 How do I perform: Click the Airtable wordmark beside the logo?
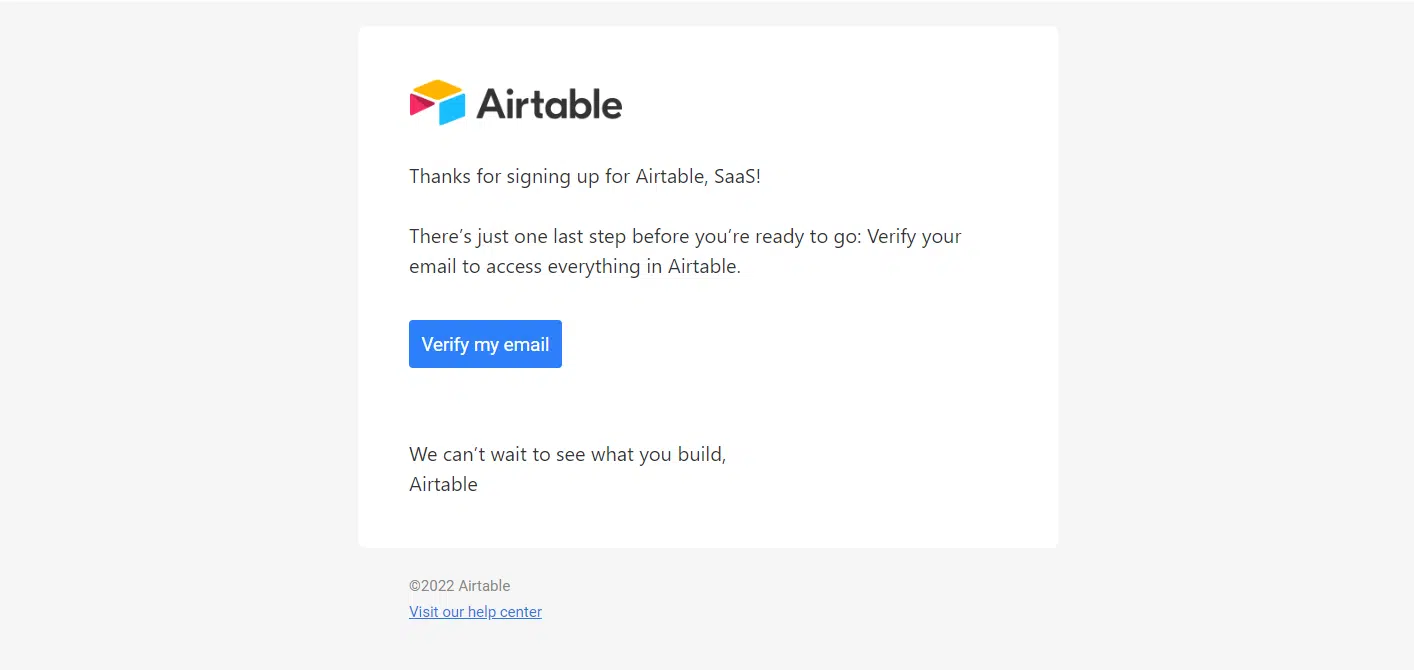tap(549, 103)
